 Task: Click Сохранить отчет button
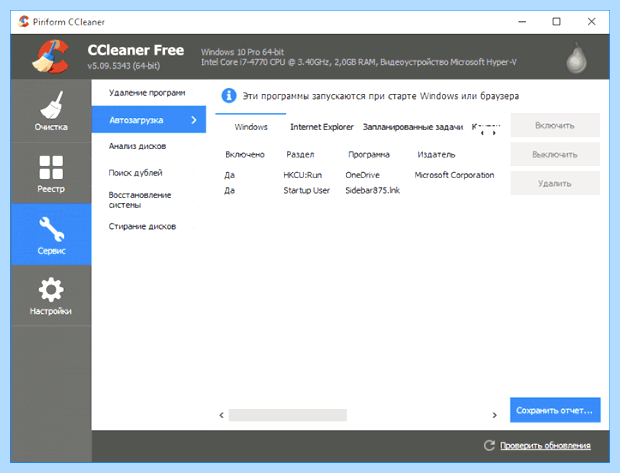[x=555, y=410]
